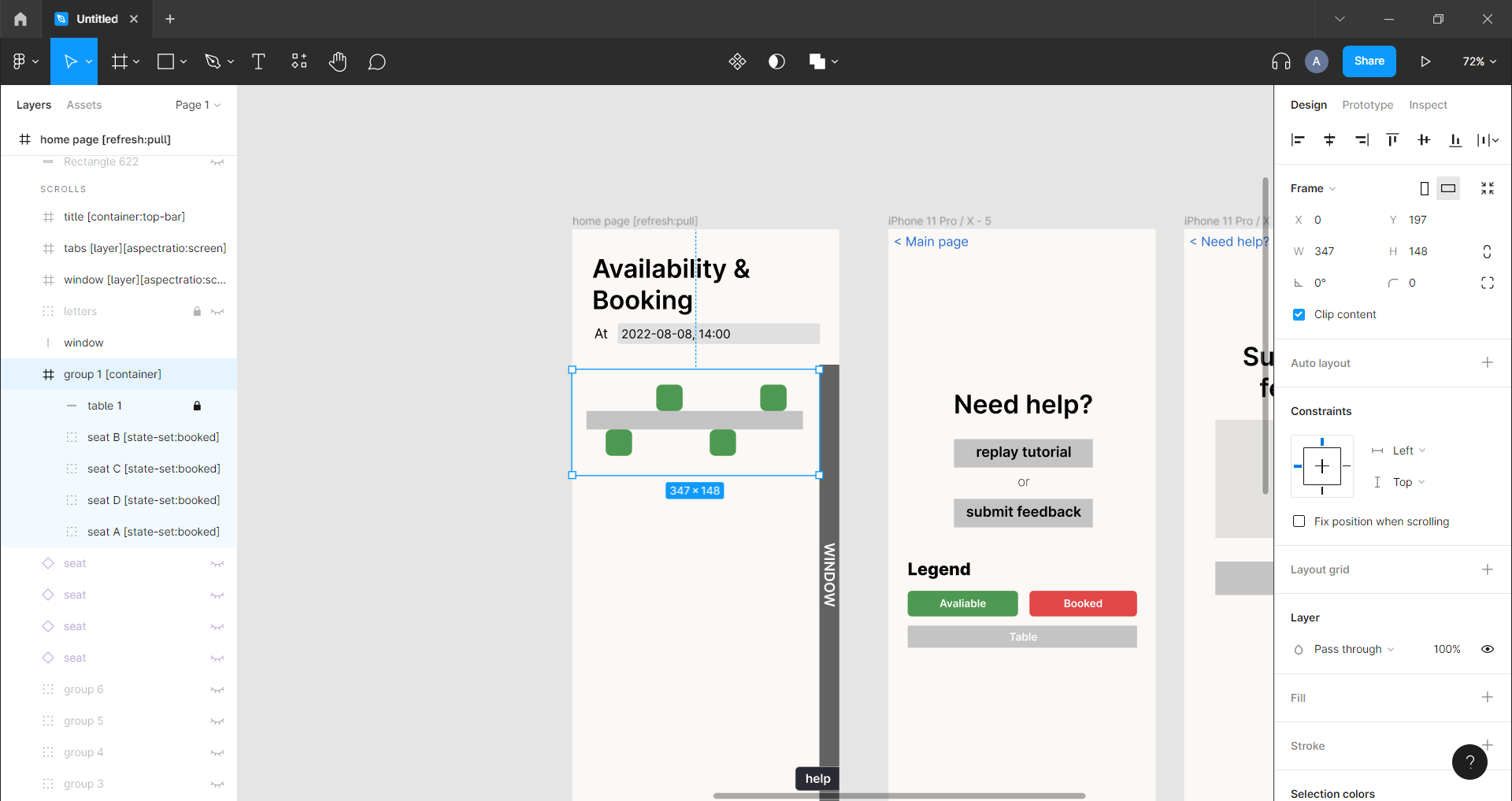The image size is (1512, 801).
Task: Select the Text tool
Action: (x=258, y=61)
